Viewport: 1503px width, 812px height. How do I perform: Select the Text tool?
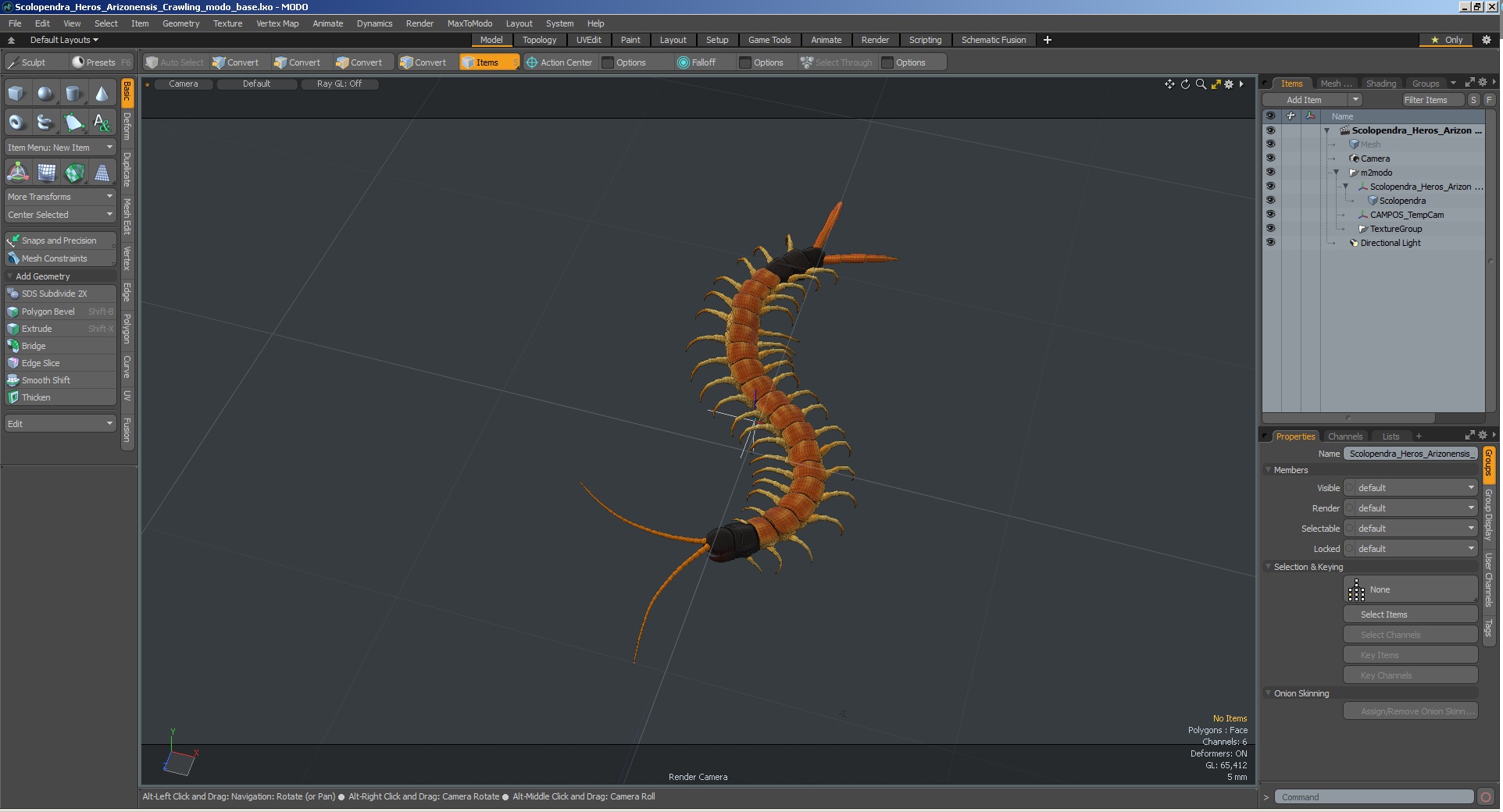(x=102, y=123)
